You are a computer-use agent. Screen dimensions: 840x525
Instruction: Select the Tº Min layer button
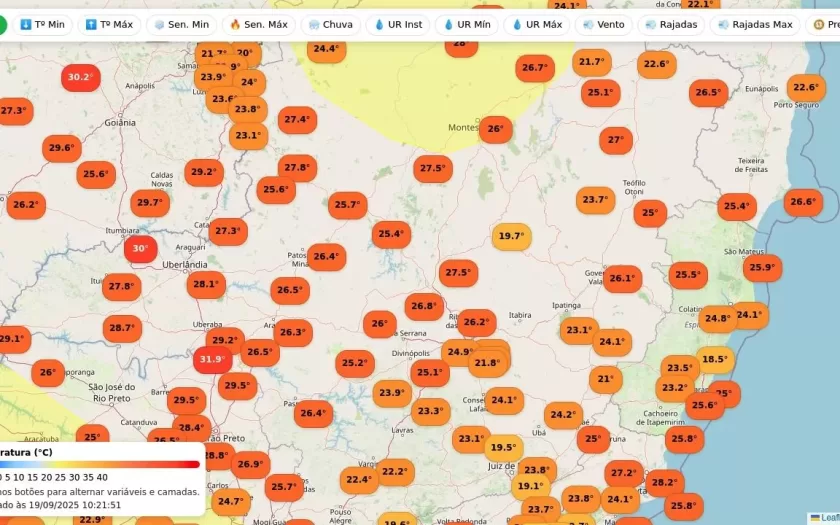(x=42, y=24)
